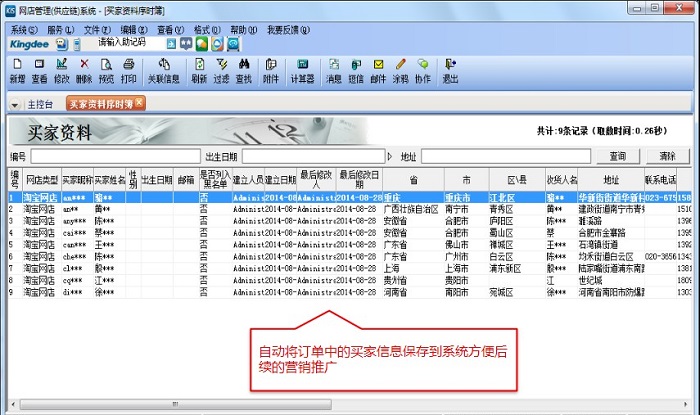Open the 帮助(H) menu
This screenshot has height=415, width=700.
pos(244,30)
